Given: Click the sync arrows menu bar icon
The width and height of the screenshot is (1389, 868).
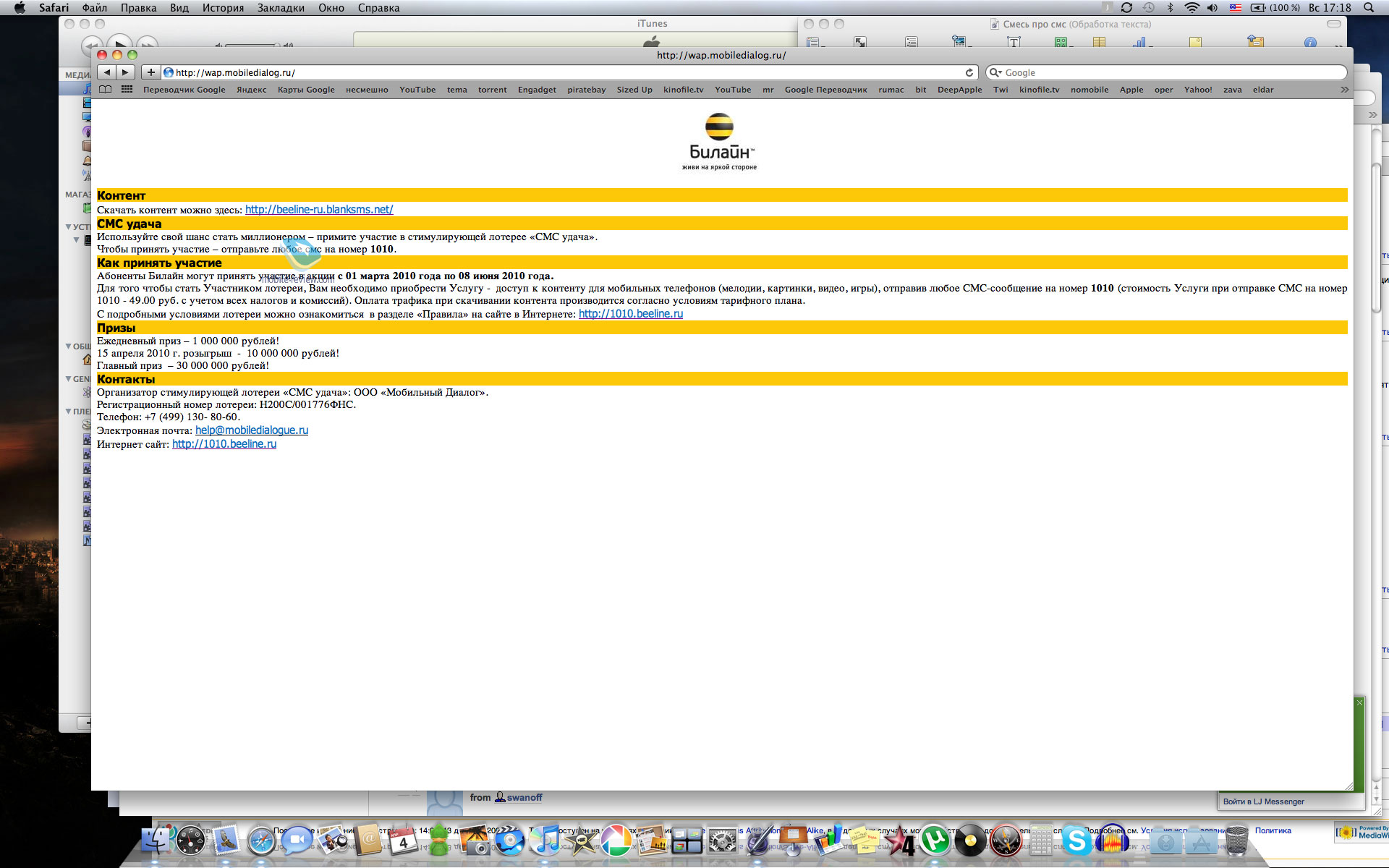Looking at the screenshot, I should 1126,8.
